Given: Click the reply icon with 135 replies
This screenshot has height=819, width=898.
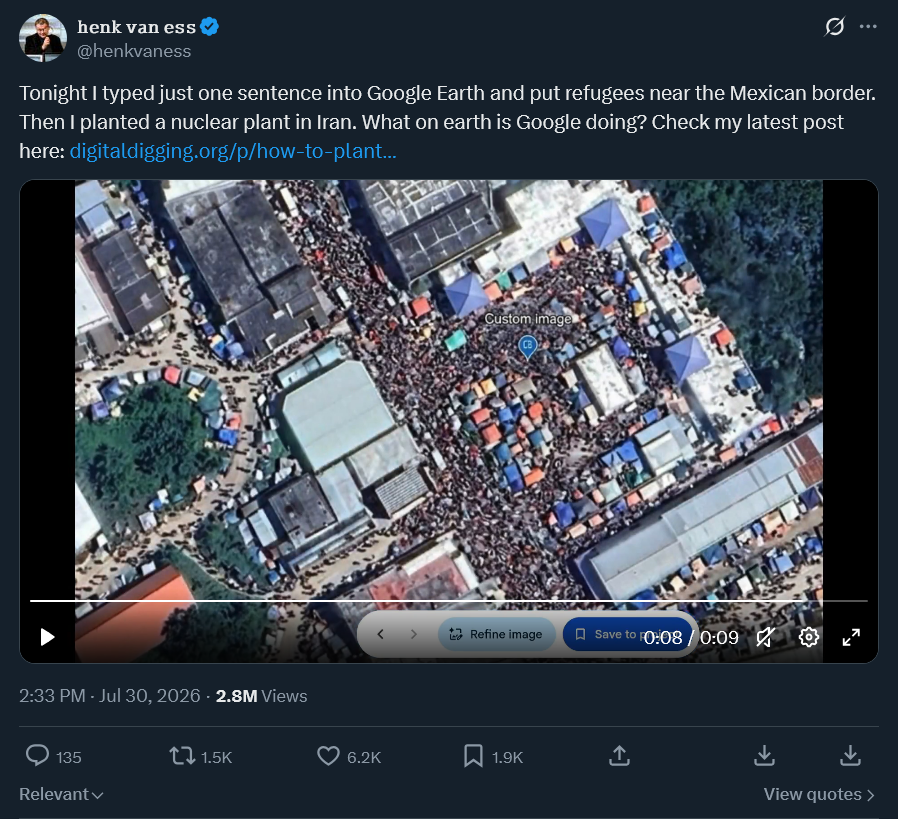Looking at the screenshot, I should (x=38, y=756).
